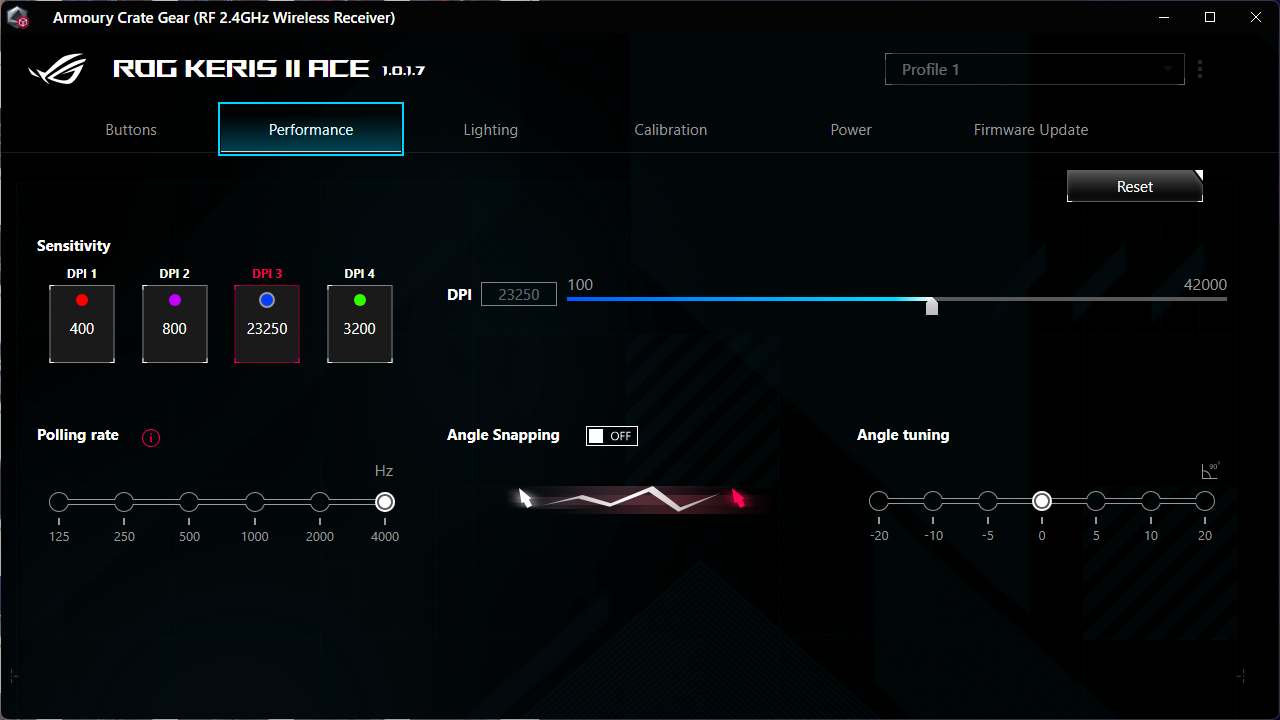Set angle tuning to 5
Image resolution: width=1280 pixels, height=720 pixels.
tap(1096, 501)
